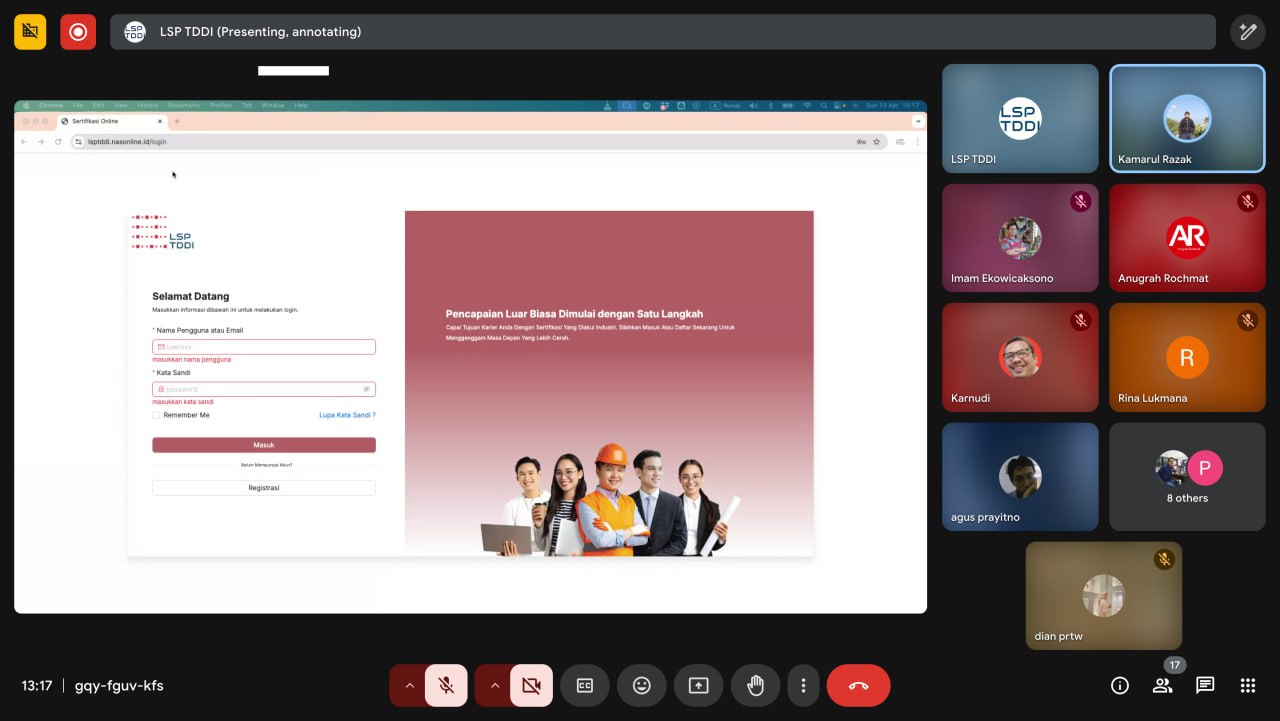The width and height of the screenshot is (1280, 721).
Task: Click the red leave call button
Action: tap(858, 686)
